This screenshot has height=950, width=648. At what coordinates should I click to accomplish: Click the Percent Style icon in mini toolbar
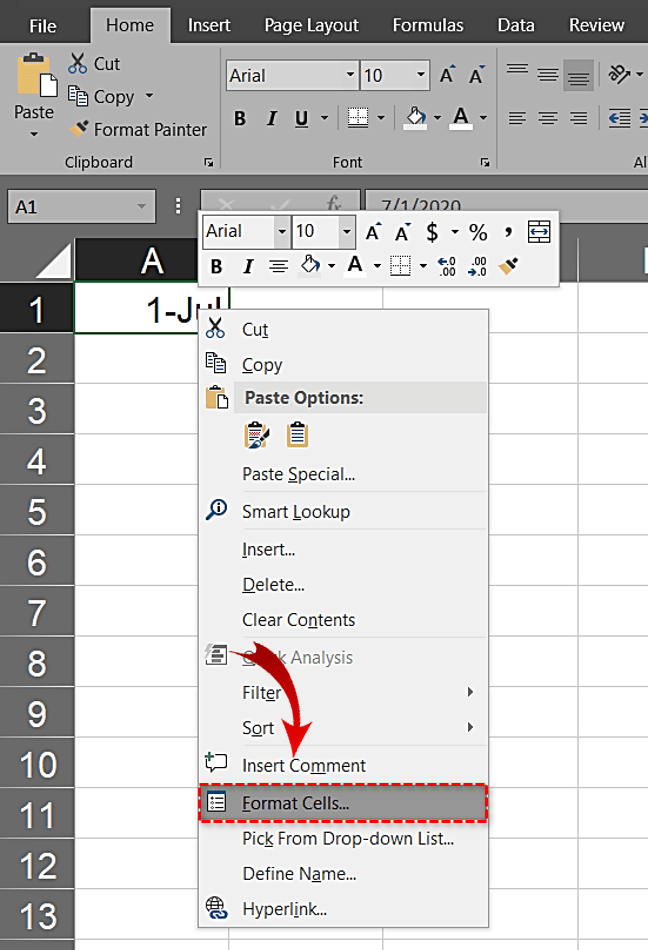click(478, 232)
